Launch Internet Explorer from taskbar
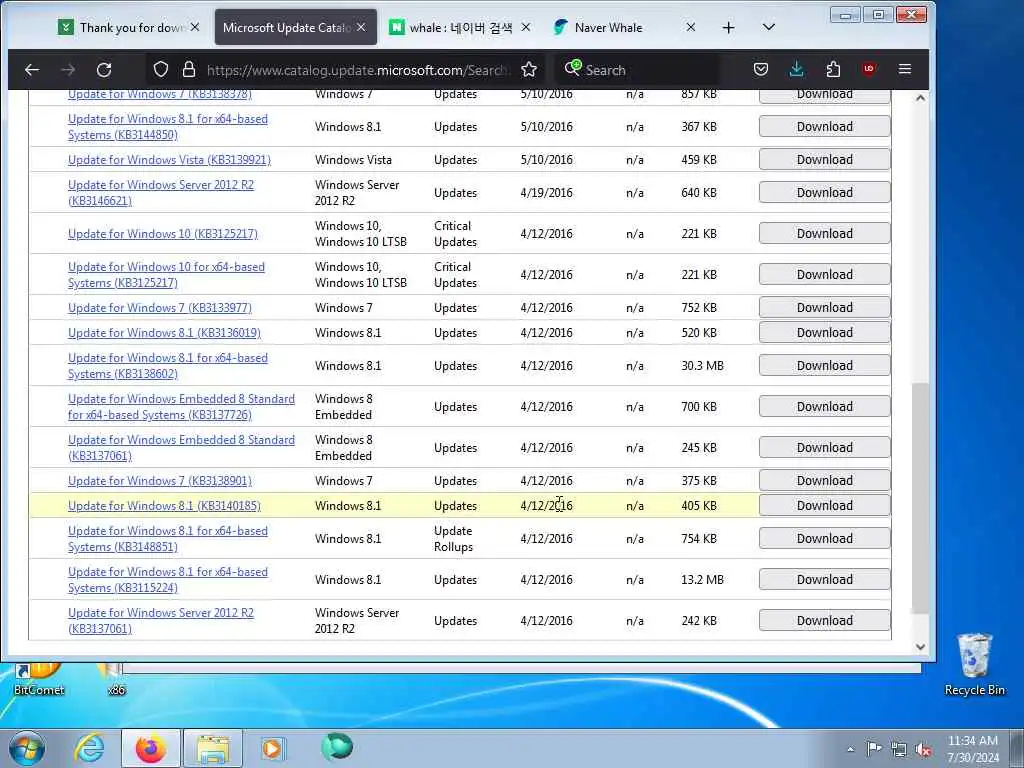Screen dimensions: 1024x768 tap(89, 748)
